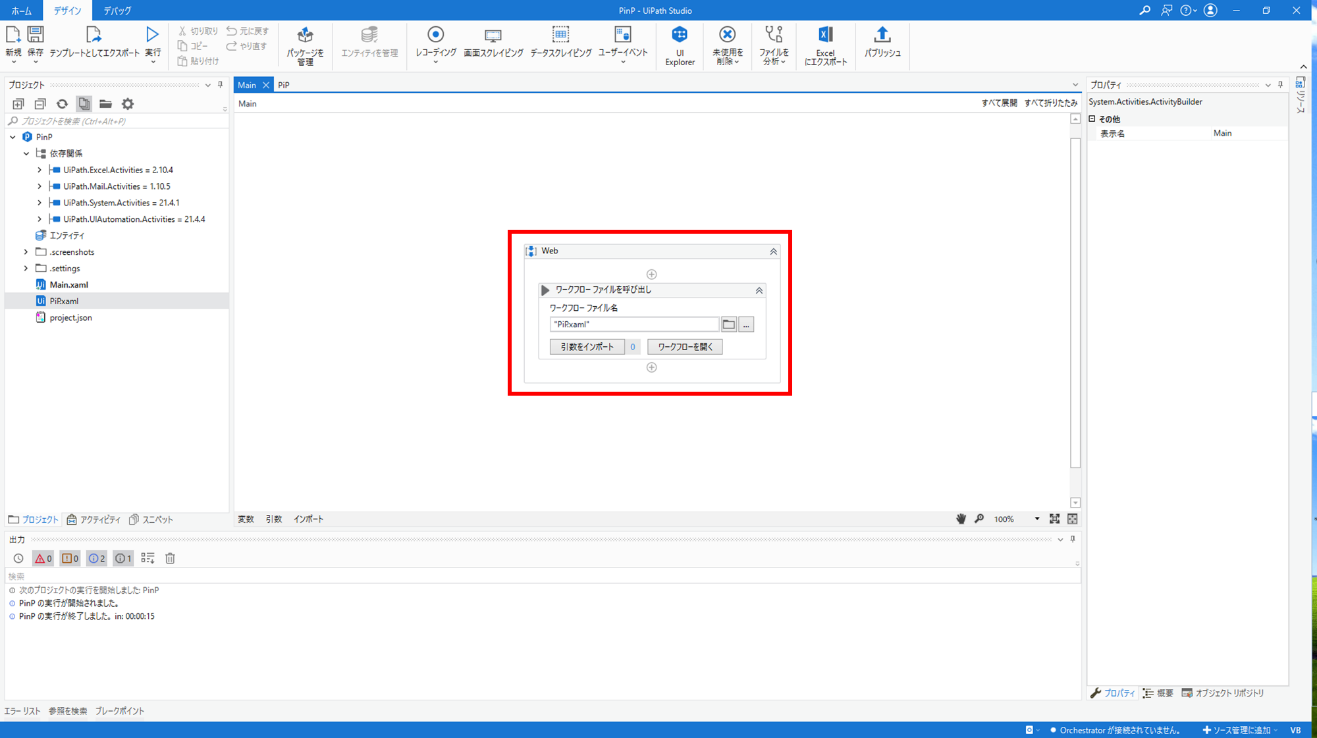Image resolution: width=1317 pixels, height=738 pixels.
Task: Open パッケージを管理 (Manage Packages)
Action: click(305, 46)
